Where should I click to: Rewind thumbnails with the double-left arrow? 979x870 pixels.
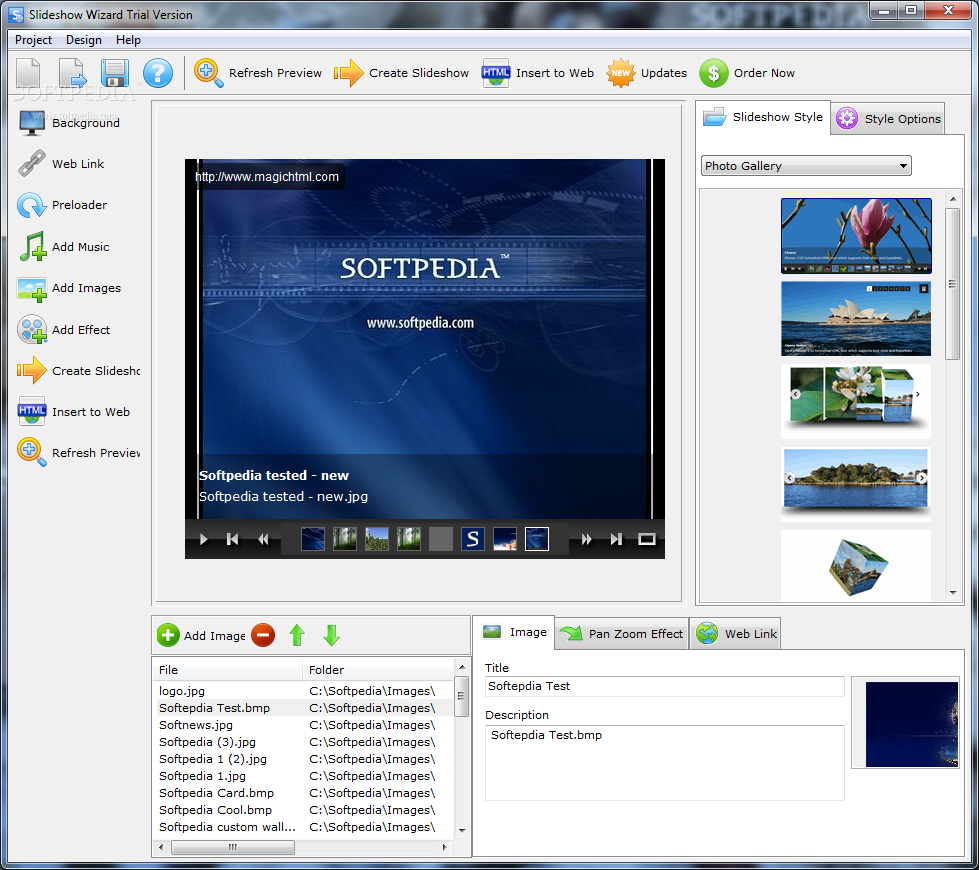263,539
